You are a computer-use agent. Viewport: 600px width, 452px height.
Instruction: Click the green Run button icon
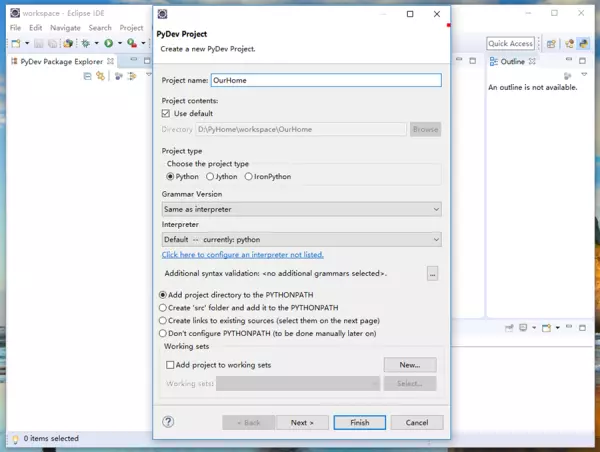109,43
